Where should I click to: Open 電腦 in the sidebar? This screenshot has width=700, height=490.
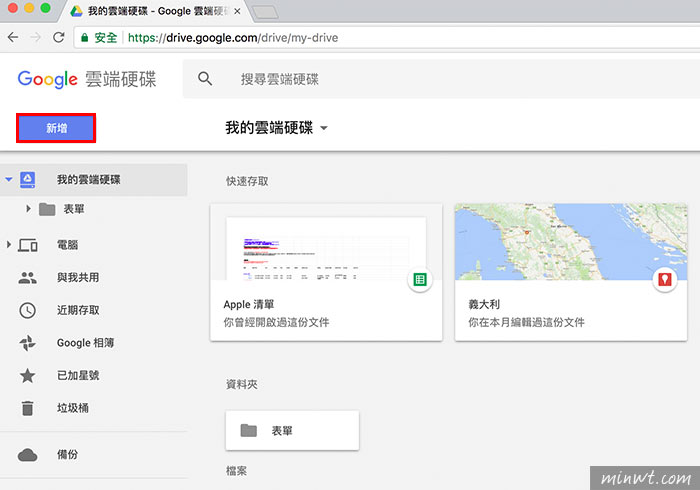[x=67, y=245]
